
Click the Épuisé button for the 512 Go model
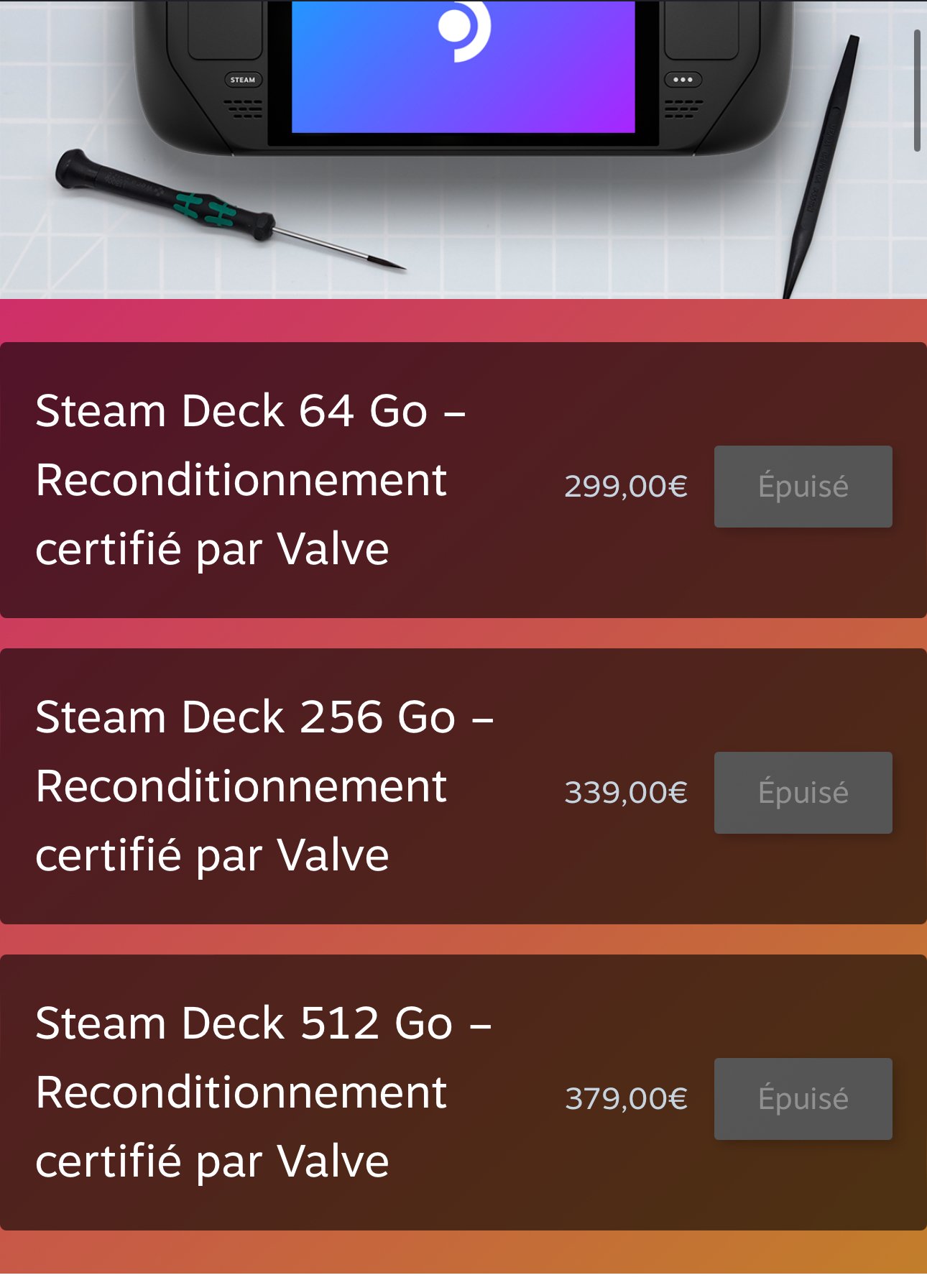click(803, 1099)
